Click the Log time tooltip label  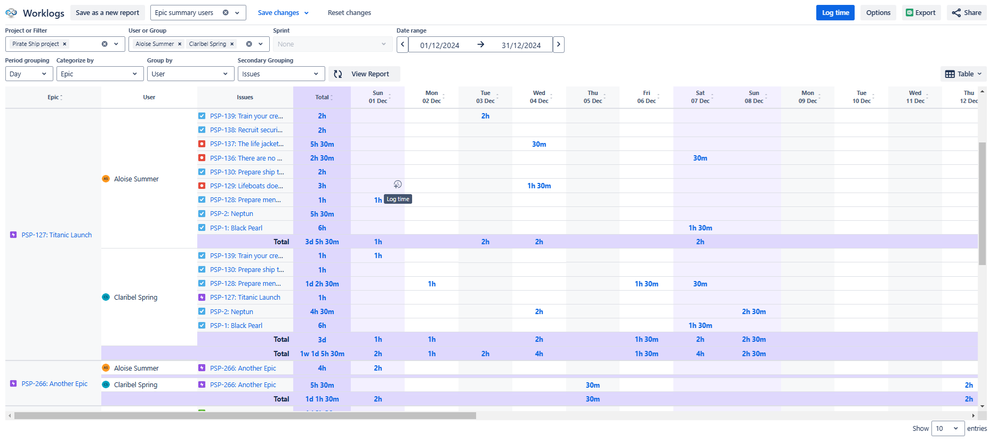click(x=398, y=199)
